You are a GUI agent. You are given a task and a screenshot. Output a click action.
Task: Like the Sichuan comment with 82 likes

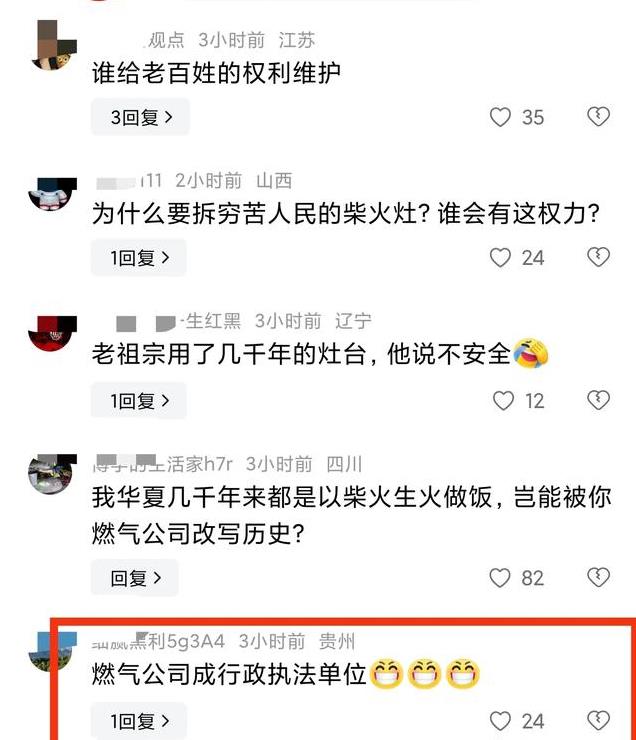[x=500, y=578]
